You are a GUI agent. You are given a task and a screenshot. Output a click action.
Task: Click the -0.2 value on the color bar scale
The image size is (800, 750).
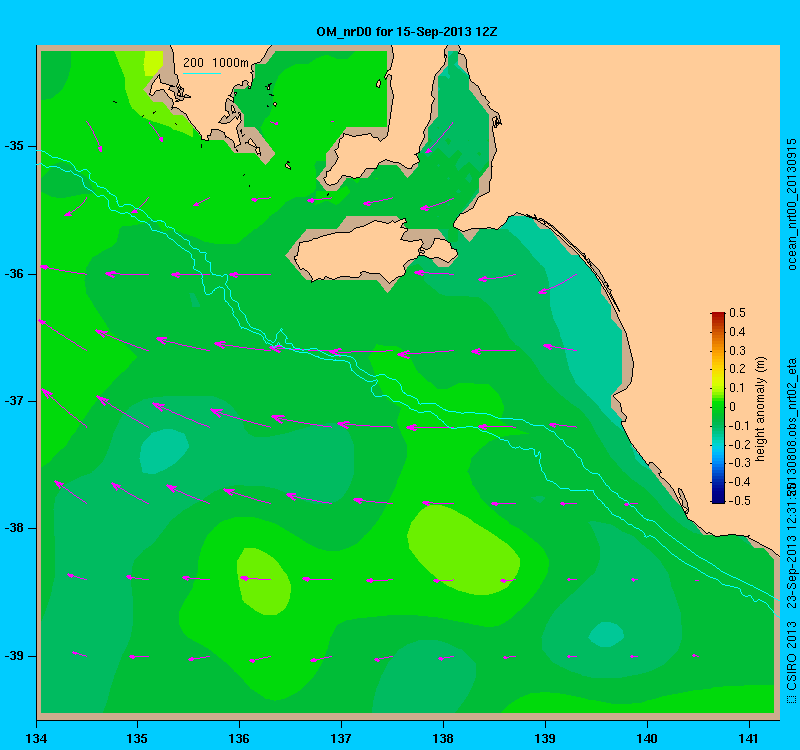[739, 444]
